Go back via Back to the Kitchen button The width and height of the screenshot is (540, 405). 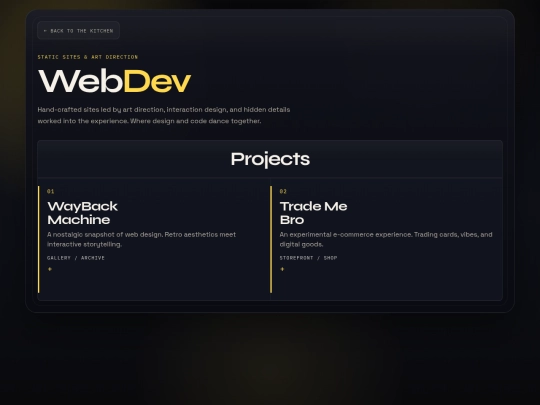[x=79, y=31]
